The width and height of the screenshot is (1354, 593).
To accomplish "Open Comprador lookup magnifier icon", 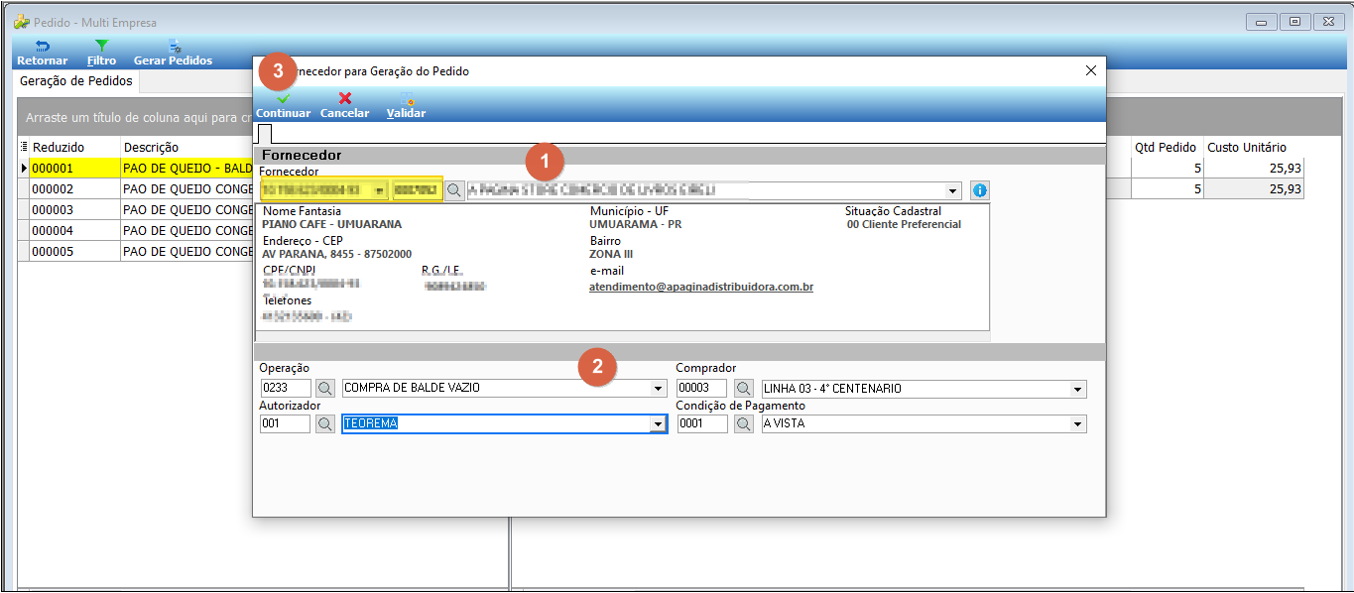I will [x=744, y=388].
